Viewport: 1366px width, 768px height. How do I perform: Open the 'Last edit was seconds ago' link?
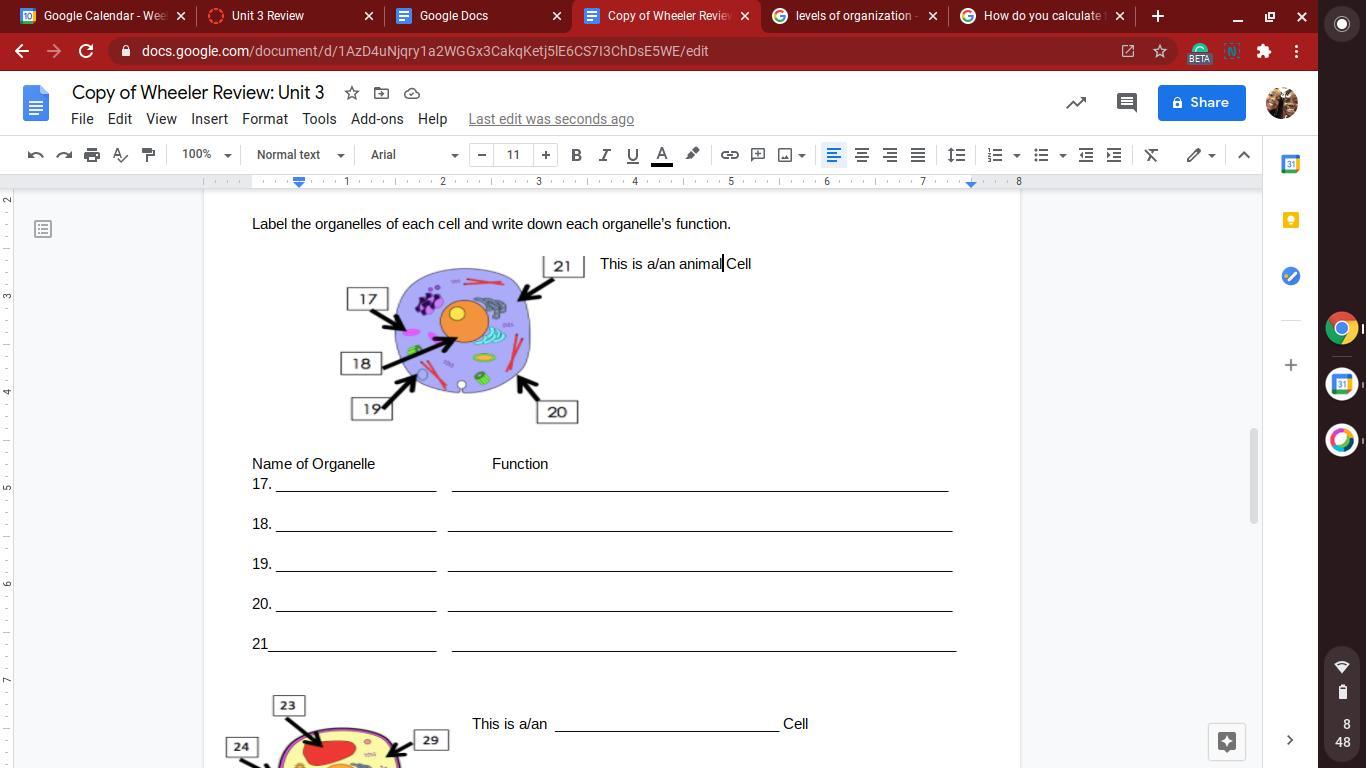(551, 119)
